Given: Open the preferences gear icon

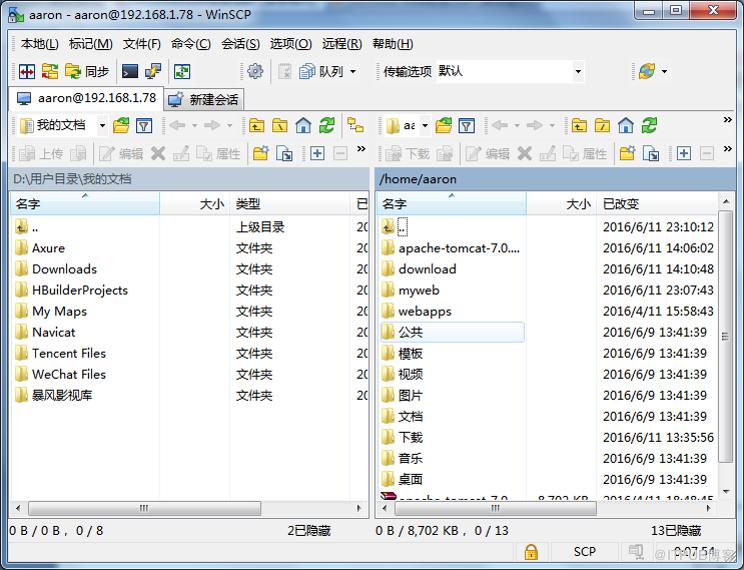Looking at the screenshot, I should pos(255,72).
